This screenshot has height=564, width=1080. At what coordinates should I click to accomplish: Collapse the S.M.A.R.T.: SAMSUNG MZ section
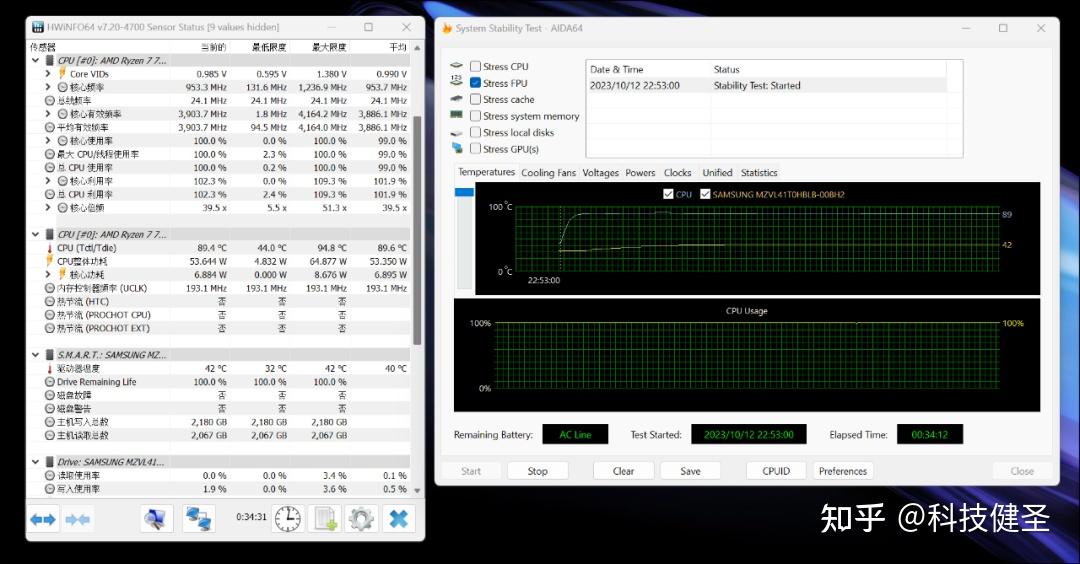[x=36, y=355]
